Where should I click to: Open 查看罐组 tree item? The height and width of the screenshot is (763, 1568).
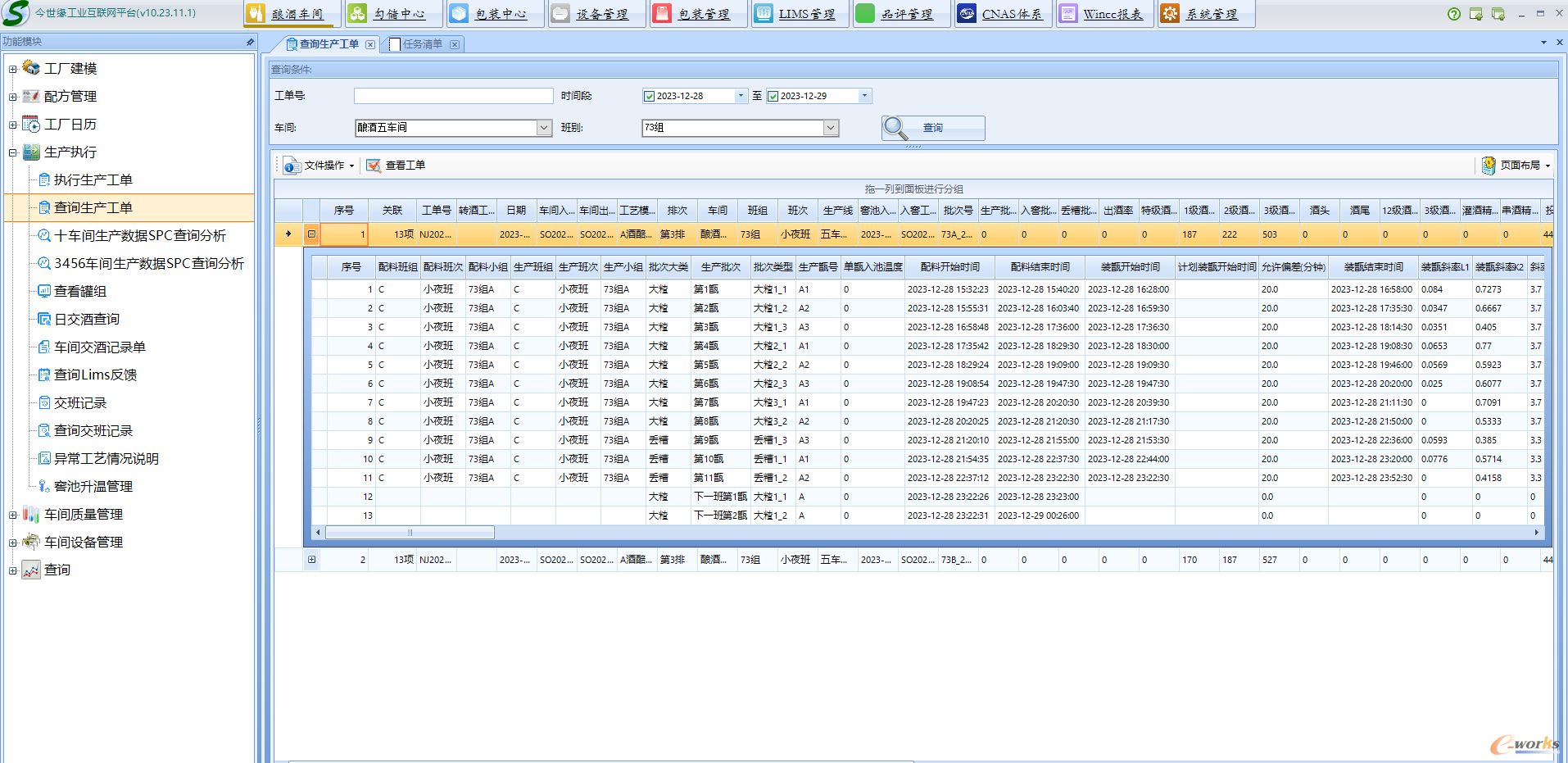(79, 292)
